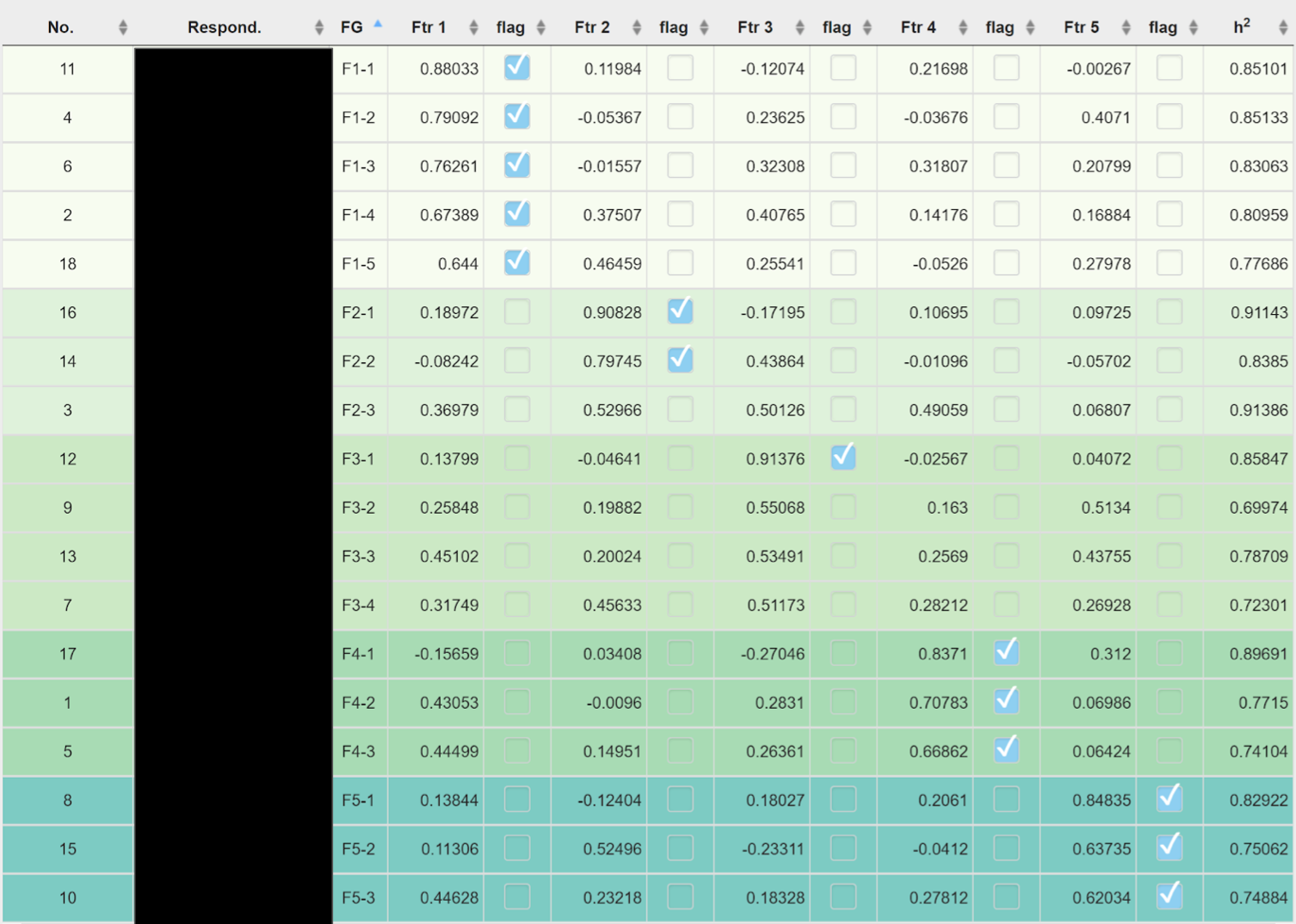Click the flag header right of Ftr 5
1296x924 pixels.
(x=1162, y=28)
